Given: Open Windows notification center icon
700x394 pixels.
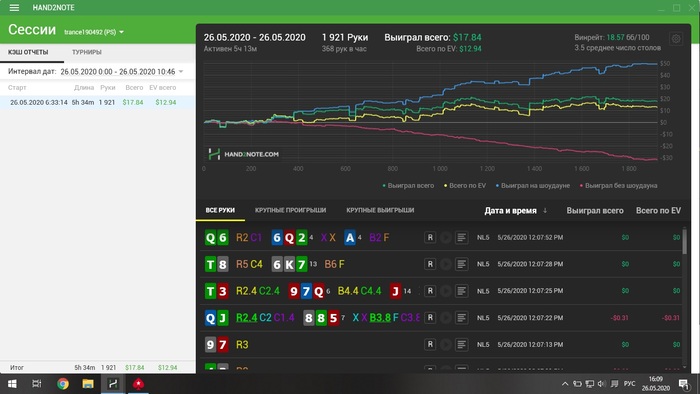Looking at the screenshot, I should pos(683,384).
